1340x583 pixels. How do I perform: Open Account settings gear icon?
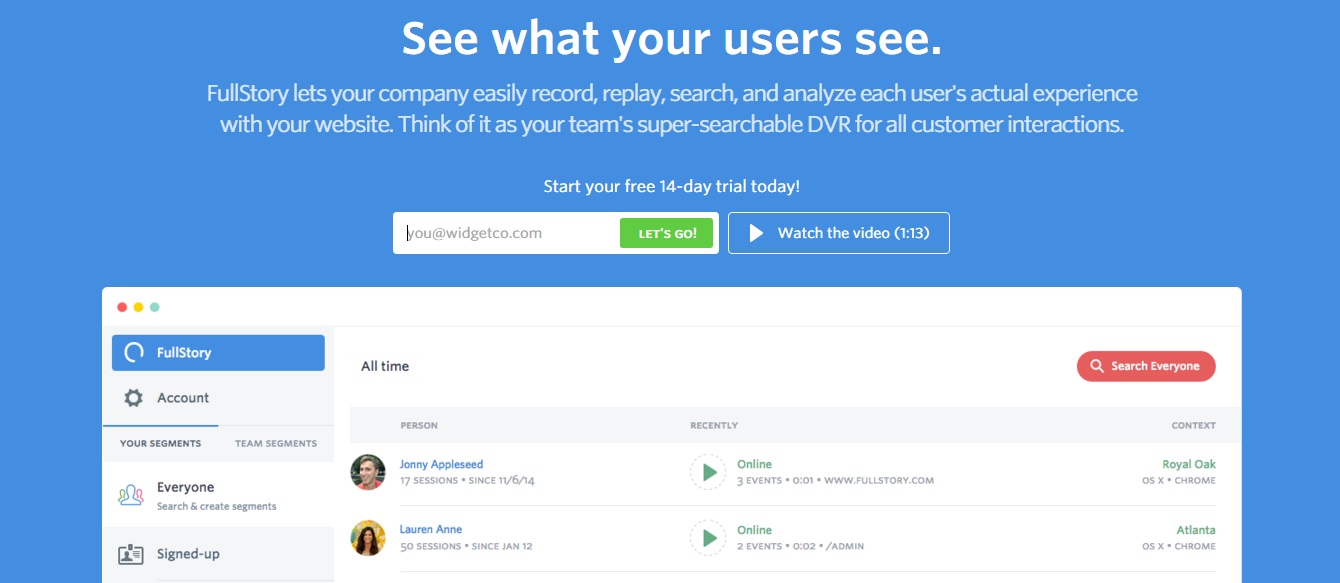[x=133, y=398]
